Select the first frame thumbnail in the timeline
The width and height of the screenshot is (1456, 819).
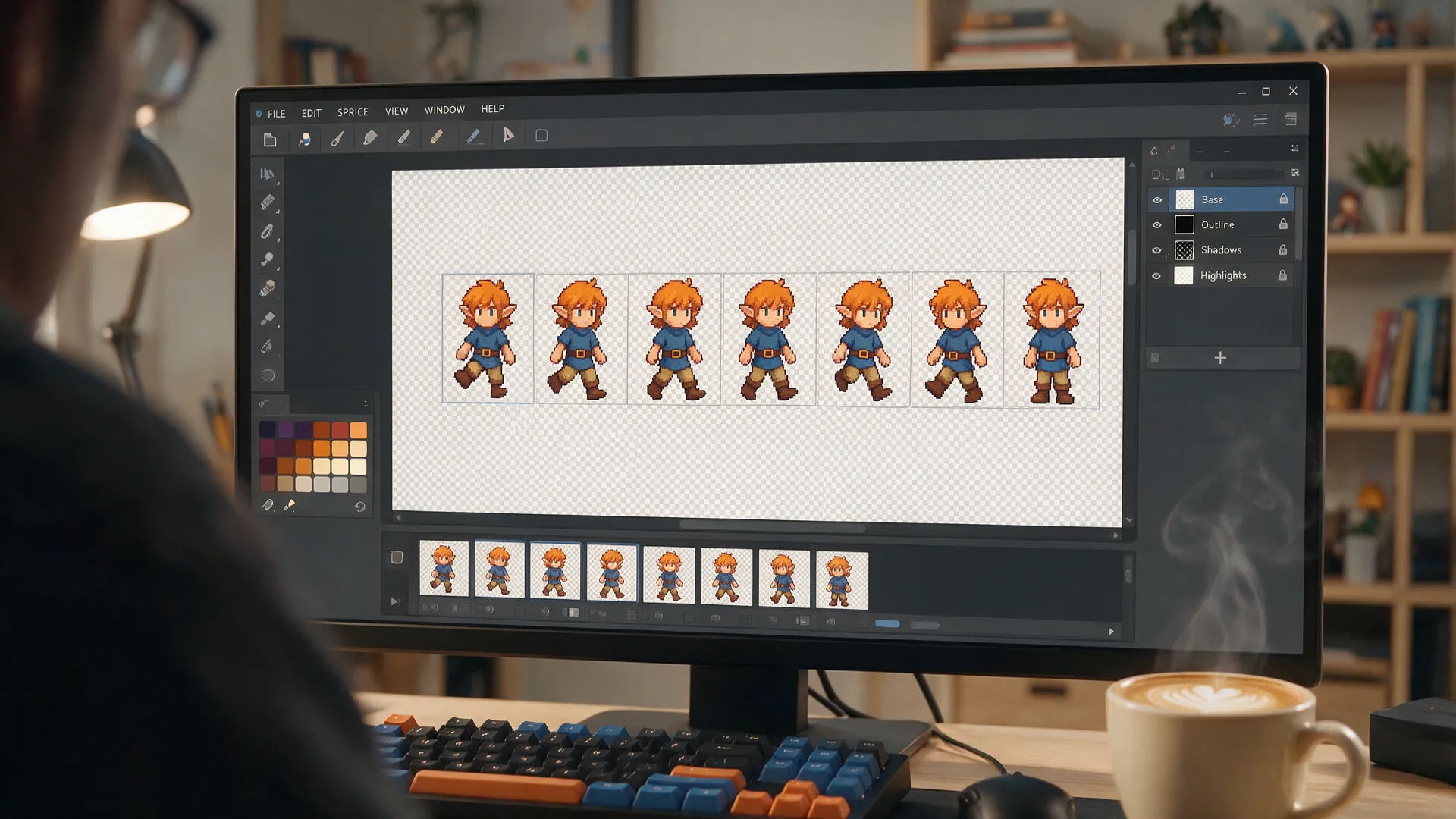(444, 567)
